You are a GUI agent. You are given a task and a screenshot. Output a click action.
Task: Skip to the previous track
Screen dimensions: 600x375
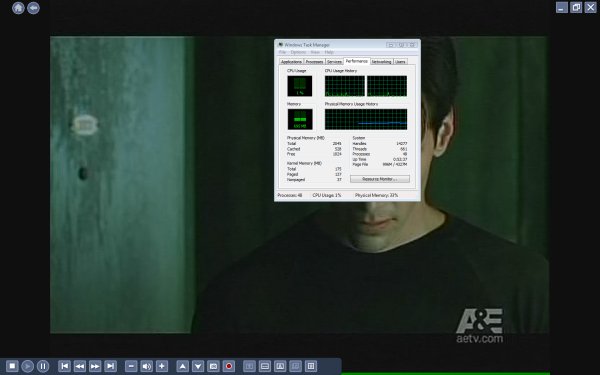click(64, 366)
